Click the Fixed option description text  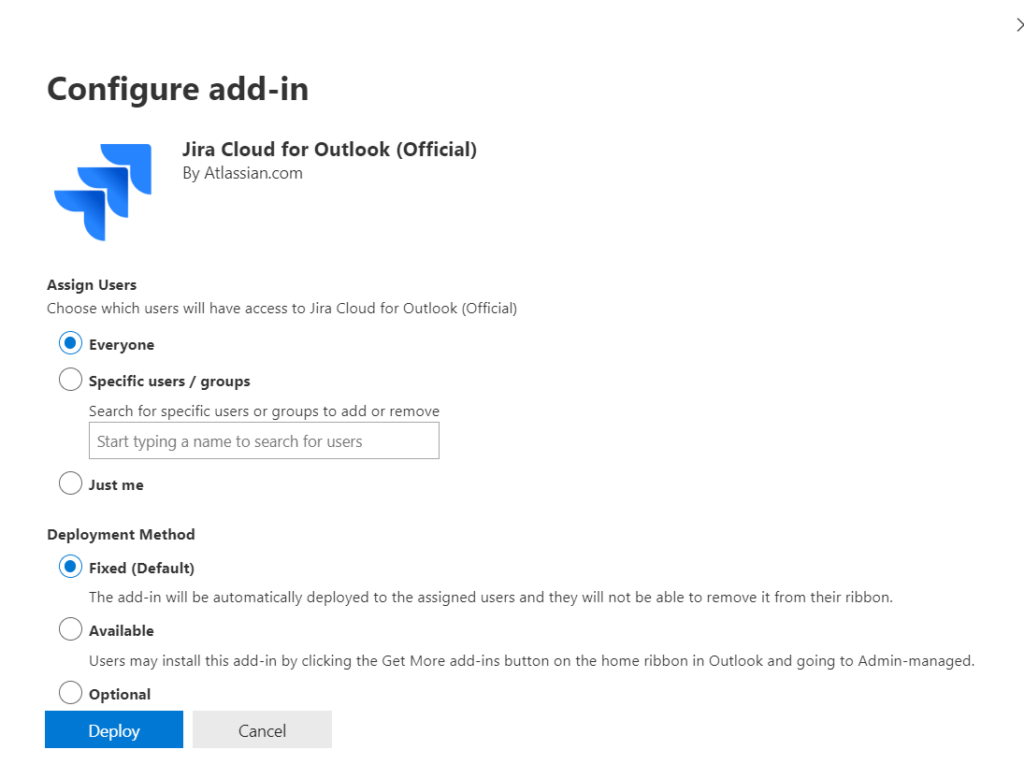[490, 597]
